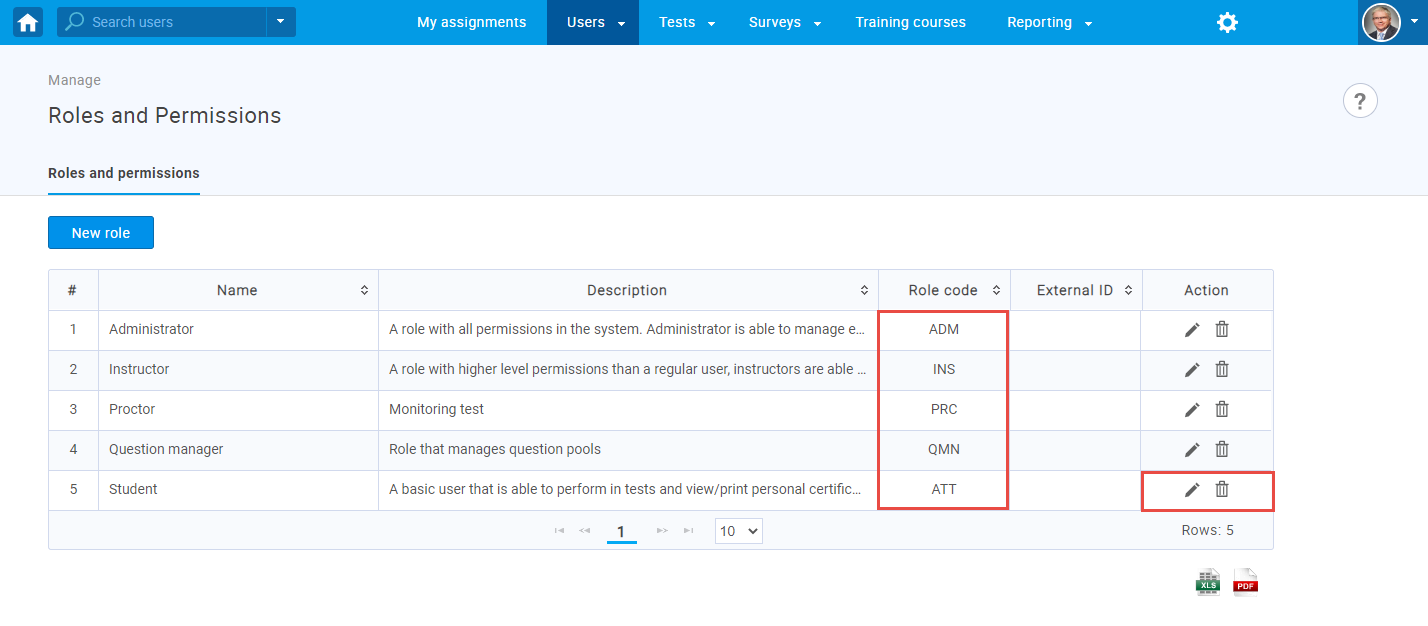
Task: Edit the Question manager role
Action: click(1192, 450)
